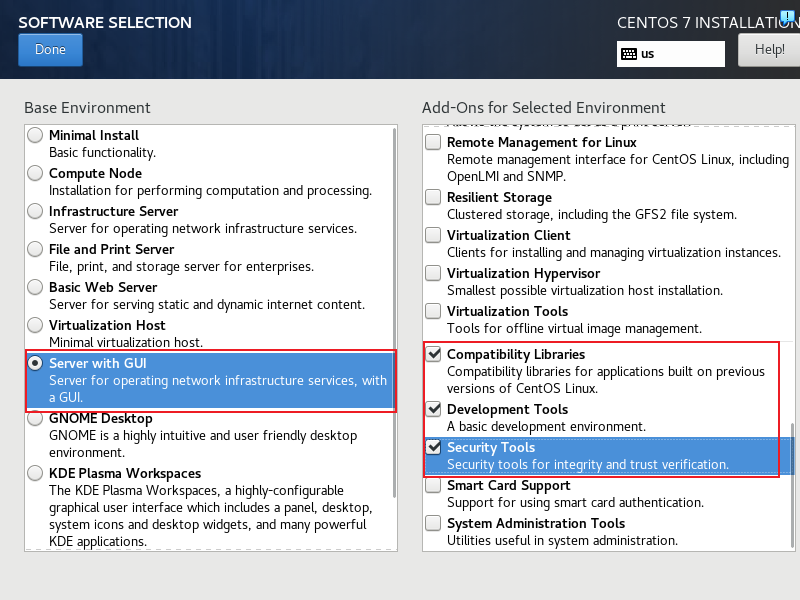This screenshot has width=800, height=600.
Task: Click 'File, print, and storage server for enterprises.'
Action: pyautogui.click(x=181, y=267)
